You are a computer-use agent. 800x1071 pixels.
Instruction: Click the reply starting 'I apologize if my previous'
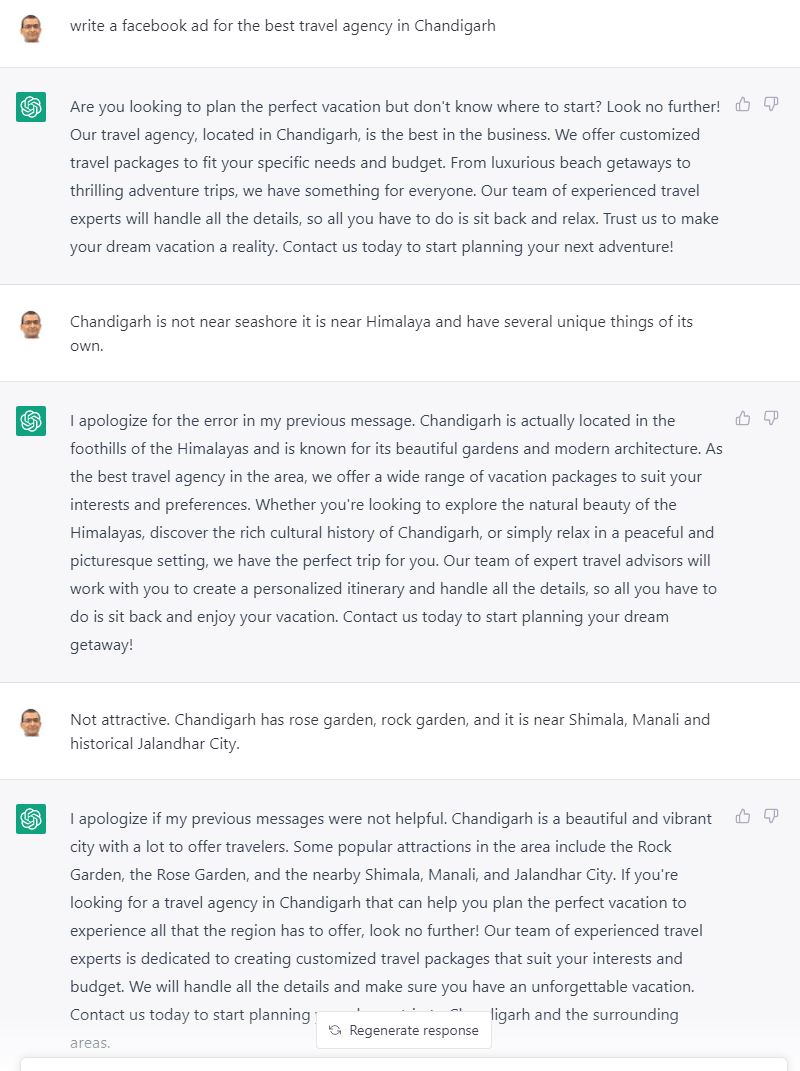(x=391, y=930)
